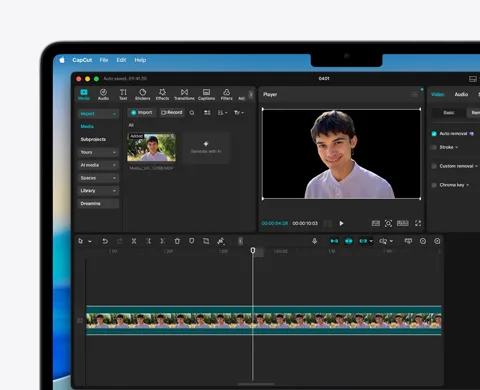Screen dimensions: 480x390
Task: Open the Captions tab
Action: (x=206, y=94)
